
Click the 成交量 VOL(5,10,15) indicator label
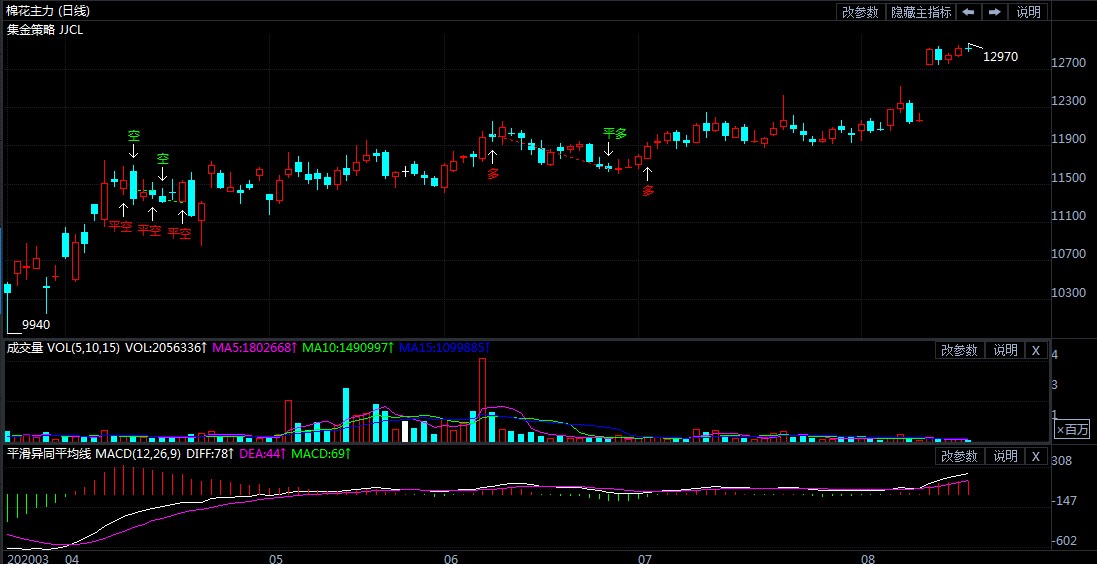tap(63, 348)
